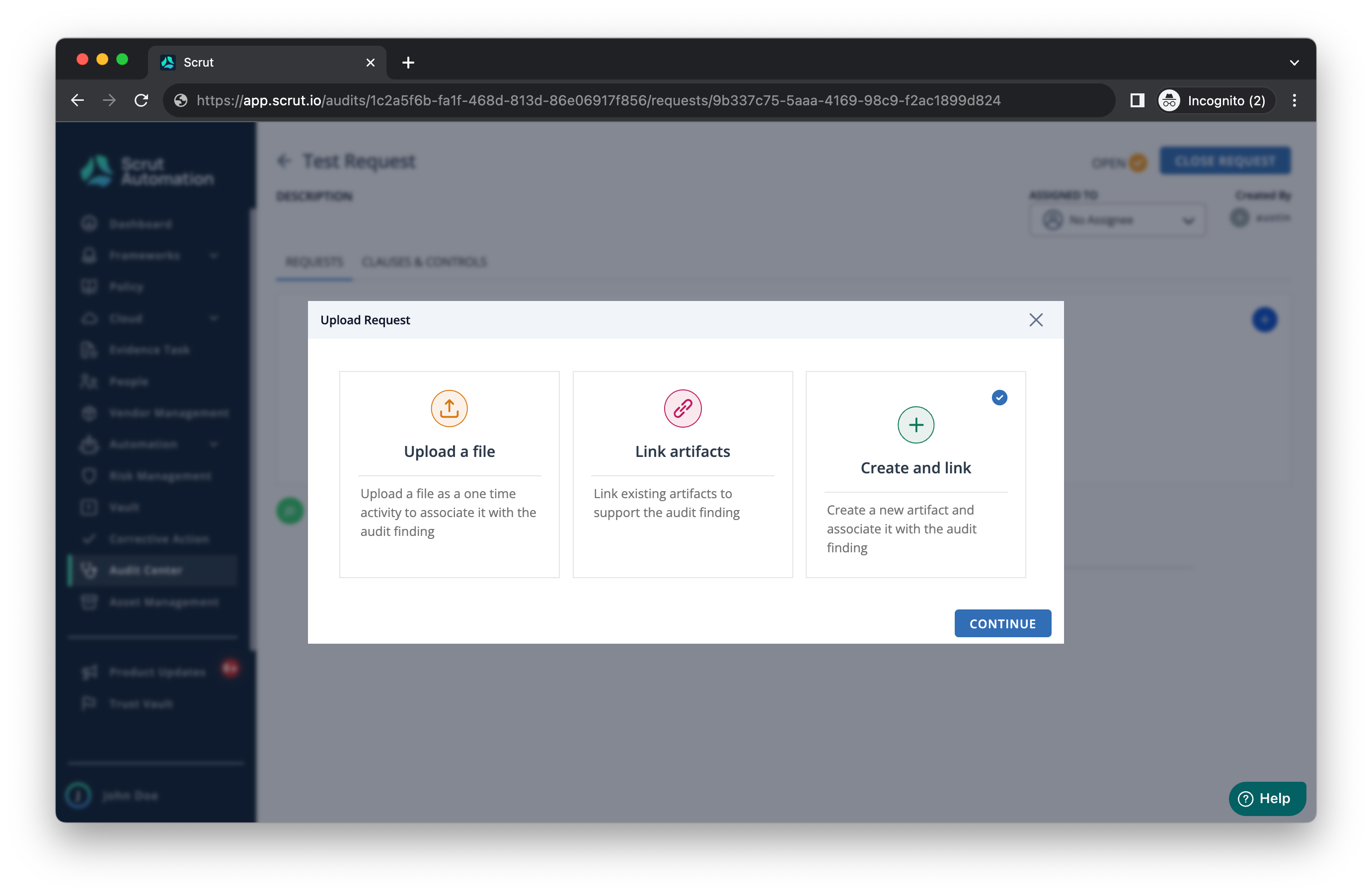Reload the Scrut page
This screenshot has height=896, width=1372.
point(141,100)
